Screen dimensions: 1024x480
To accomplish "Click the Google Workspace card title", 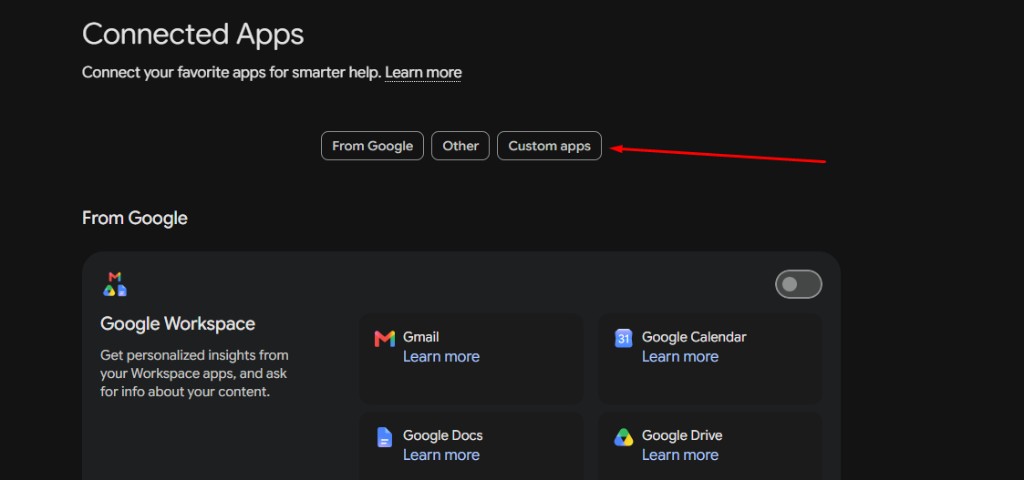I will point(178,324).
